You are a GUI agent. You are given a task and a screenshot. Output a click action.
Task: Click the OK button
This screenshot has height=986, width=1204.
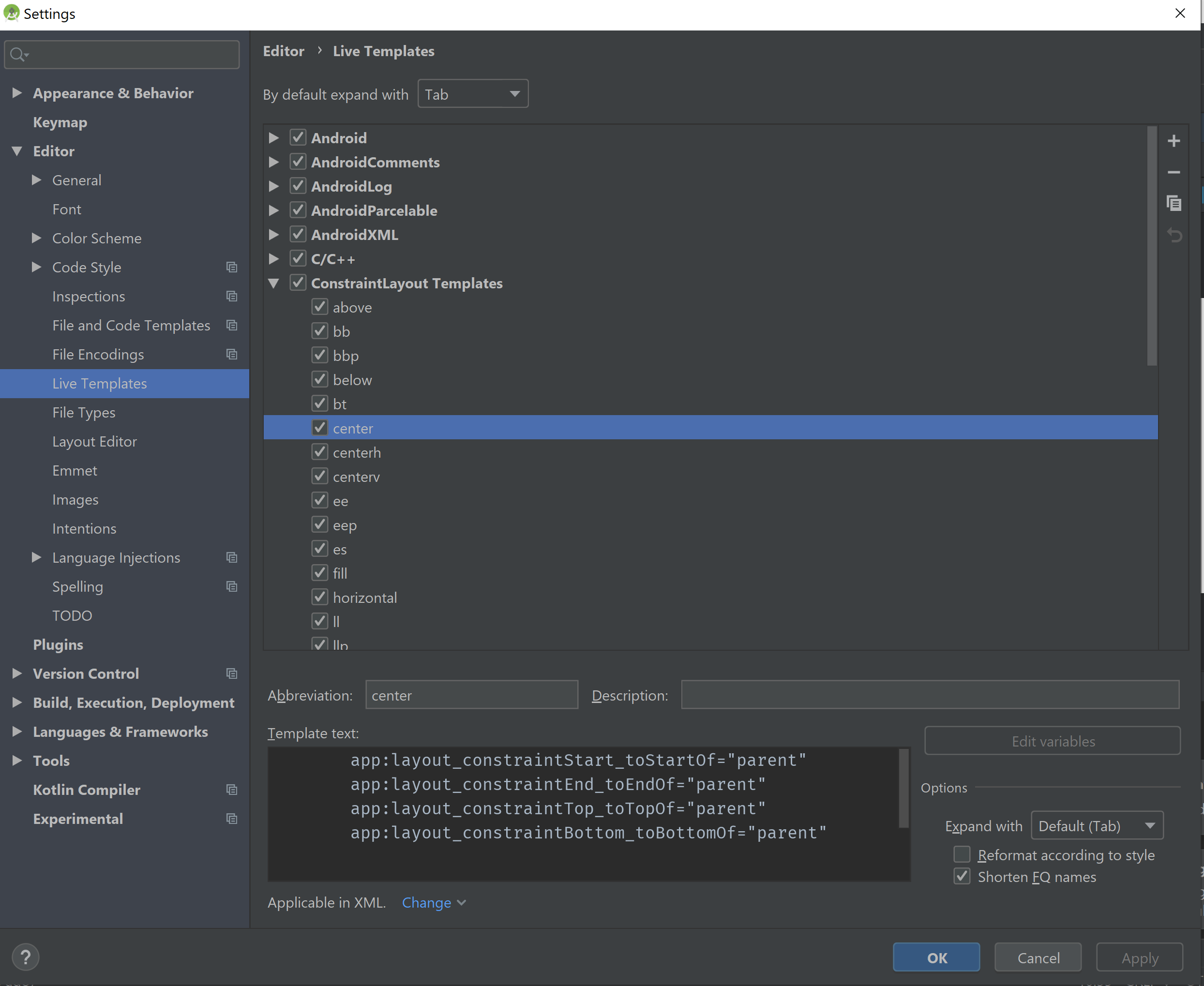(936, 957)
